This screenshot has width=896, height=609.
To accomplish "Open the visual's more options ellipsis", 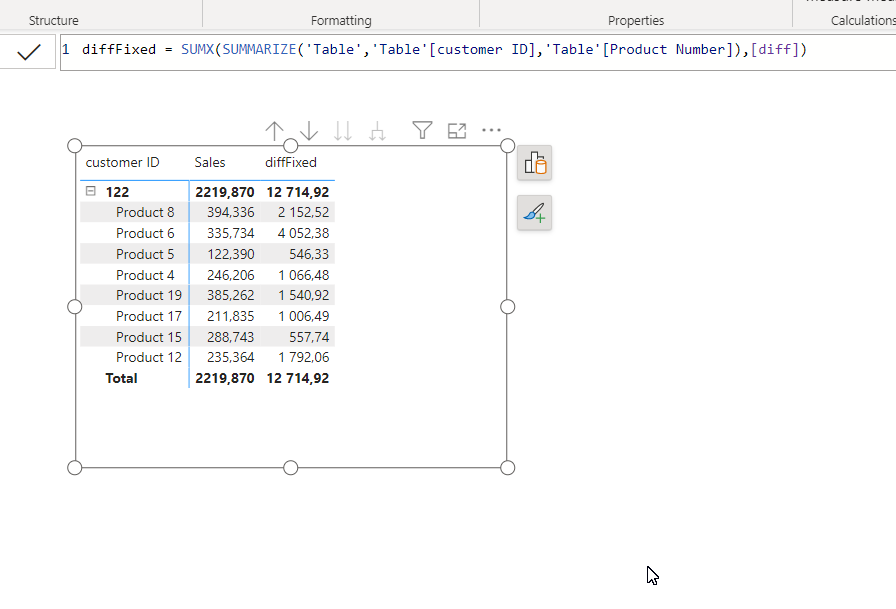I will click(491, 130).
